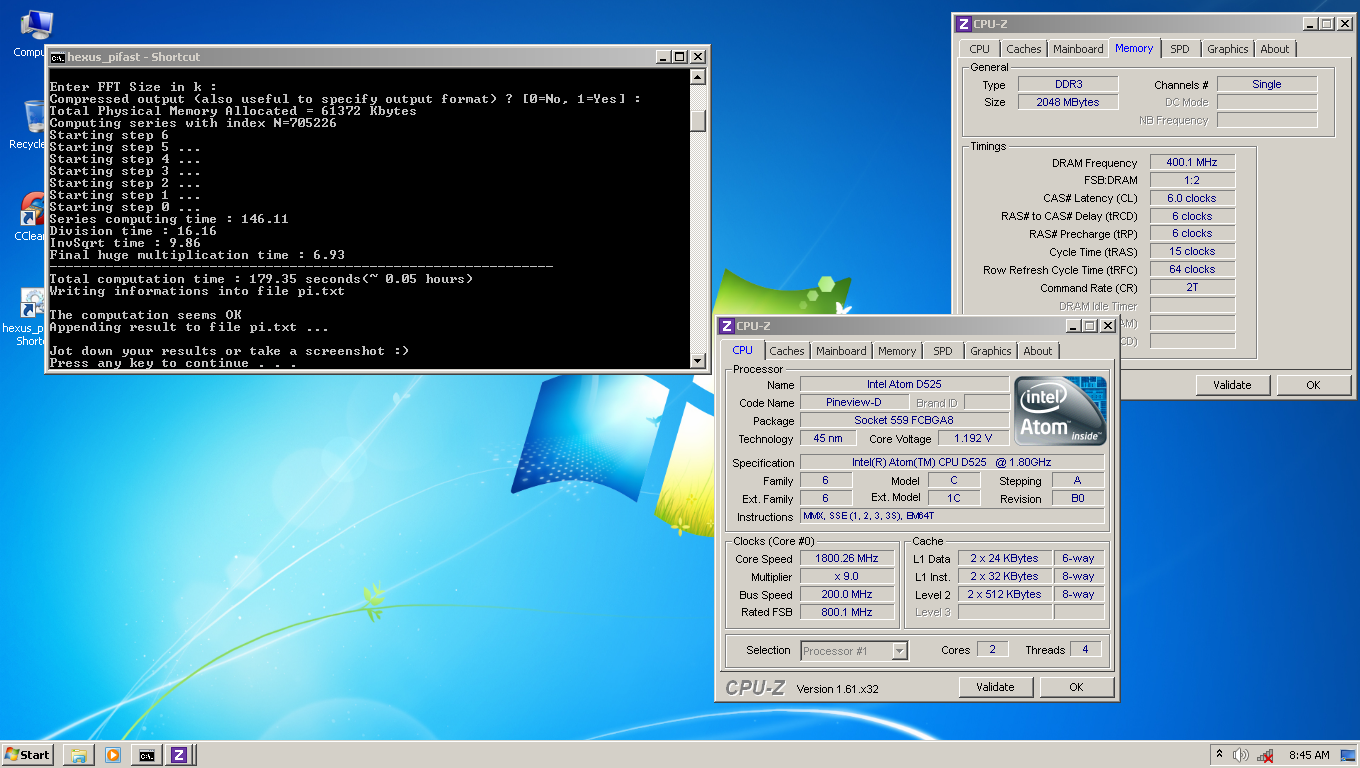Click the FSB:DRAM 1:2 value
1360x768 pixels.
[x=1192, y=180]
